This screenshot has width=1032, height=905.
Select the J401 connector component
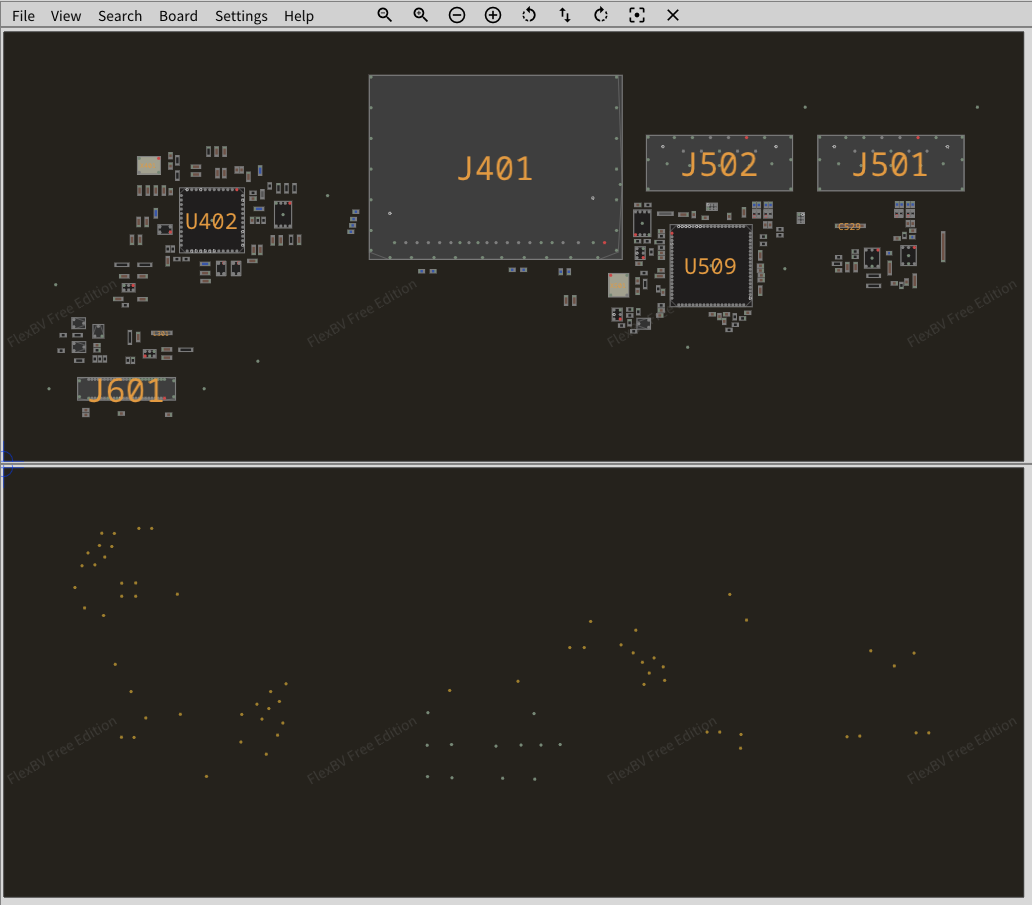(x=495, y=167)
